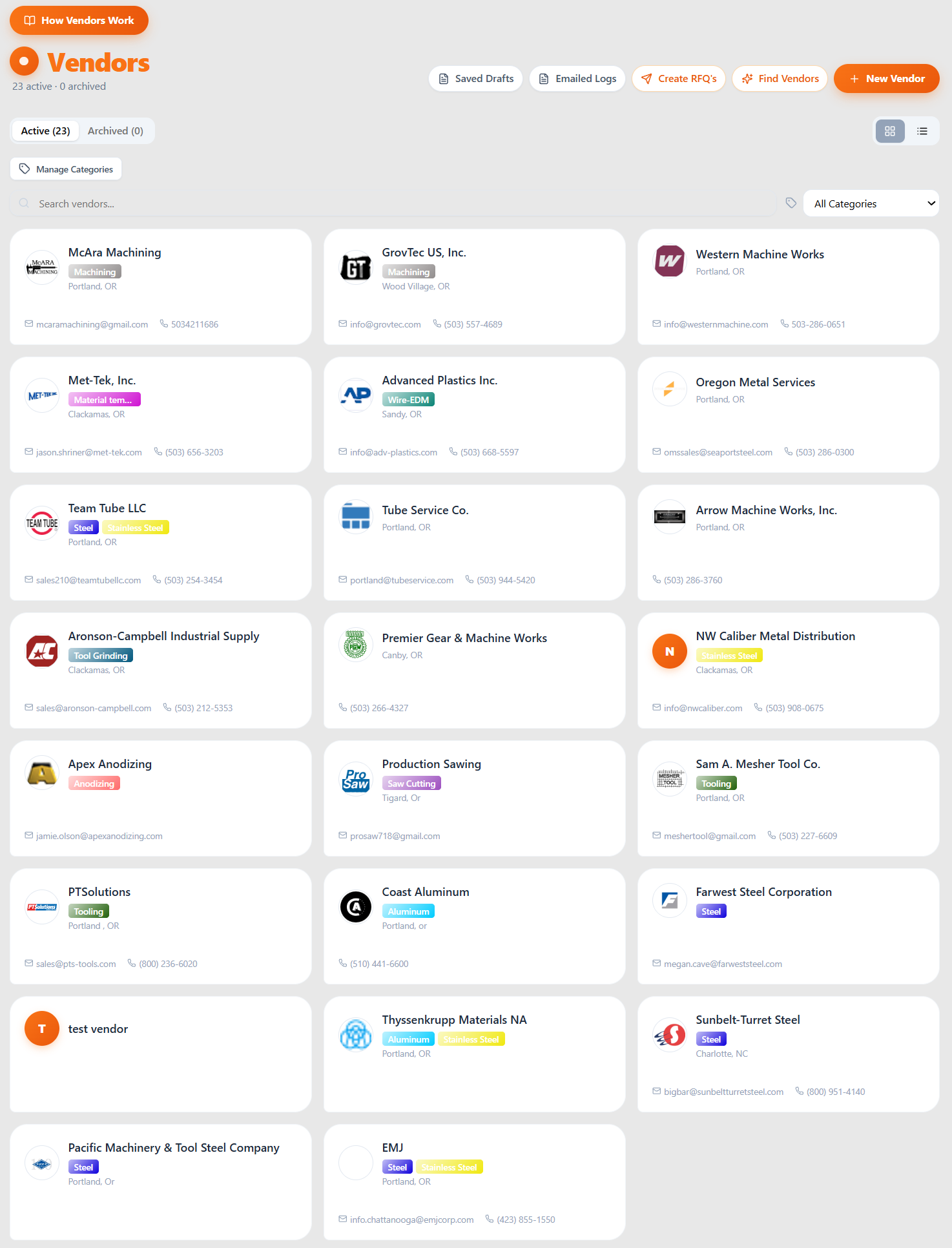Click the category tag filter icon
The image size is (952, 1248).
(791, 203)
